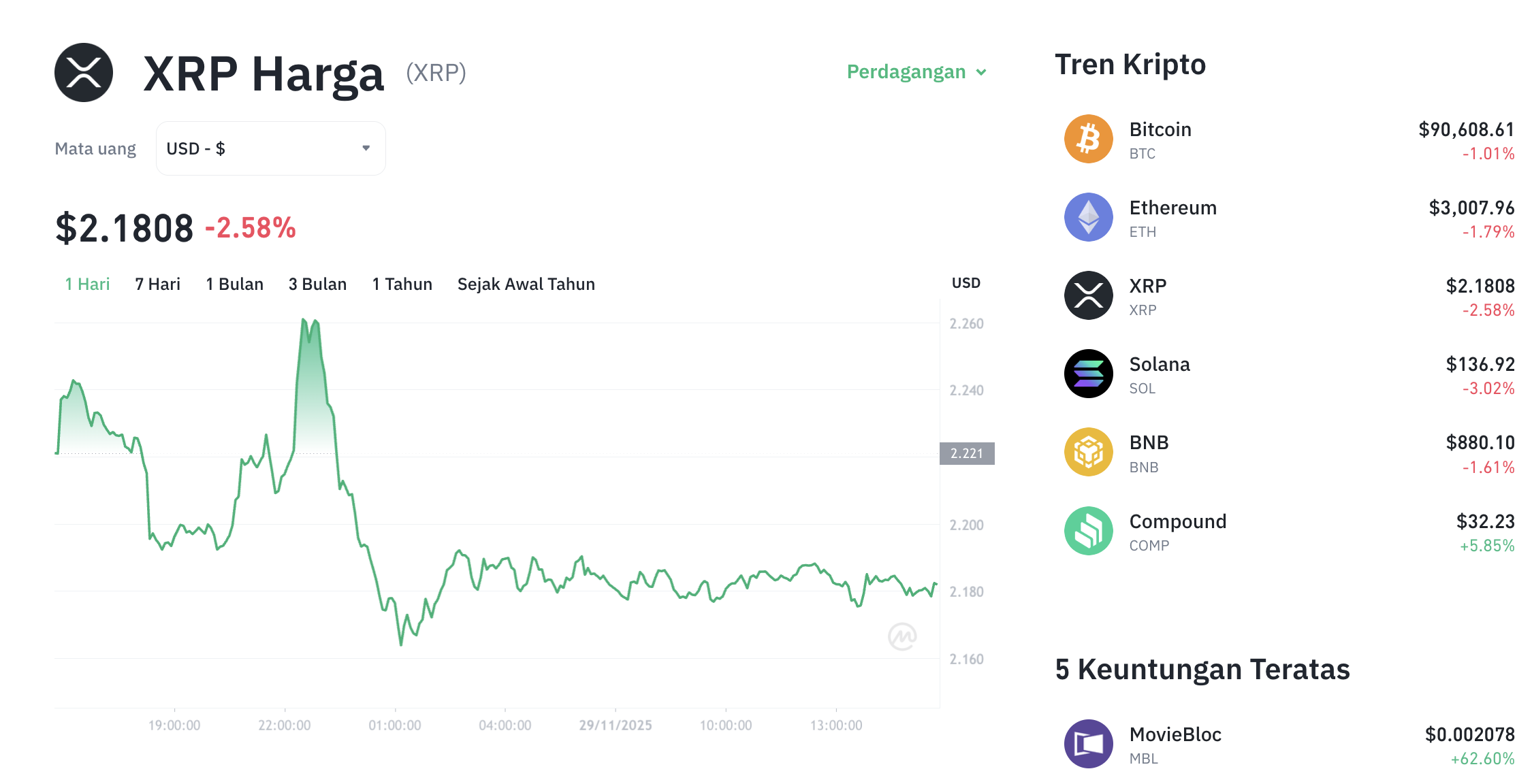
Task: Click the Bitcoin price $90,608.61
Action: 1465,128
